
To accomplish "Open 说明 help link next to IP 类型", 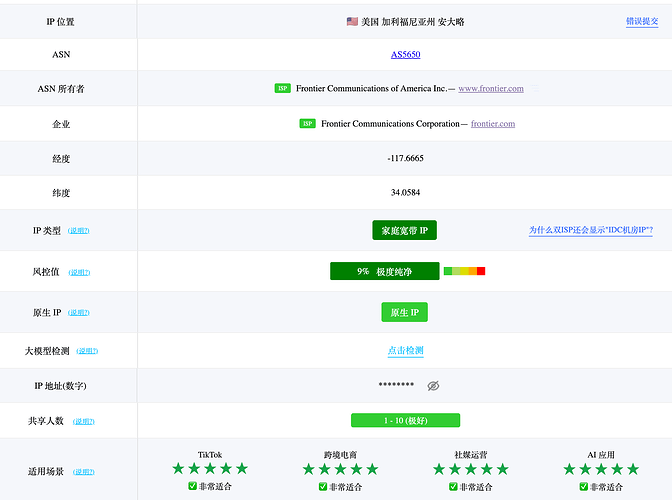I will [78, 231].
